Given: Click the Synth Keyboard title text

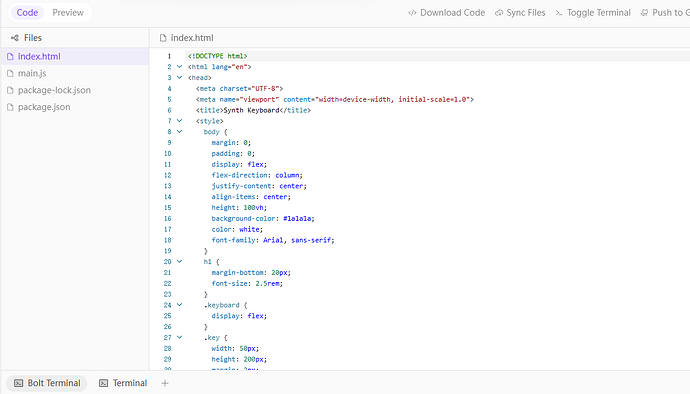Looking at the screenshot, I should click(x=251, y=110).
